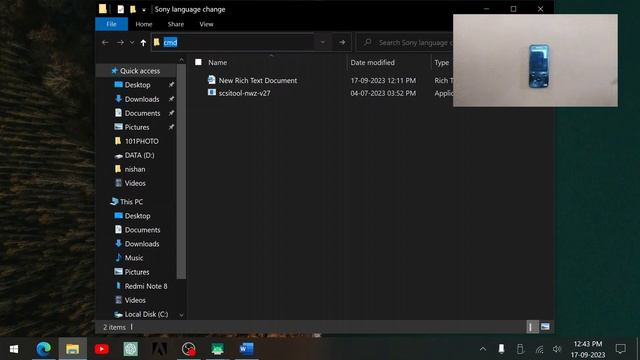Select the scsitool-nwz-v27 file
640x360 pixels.
click(244, 93)
